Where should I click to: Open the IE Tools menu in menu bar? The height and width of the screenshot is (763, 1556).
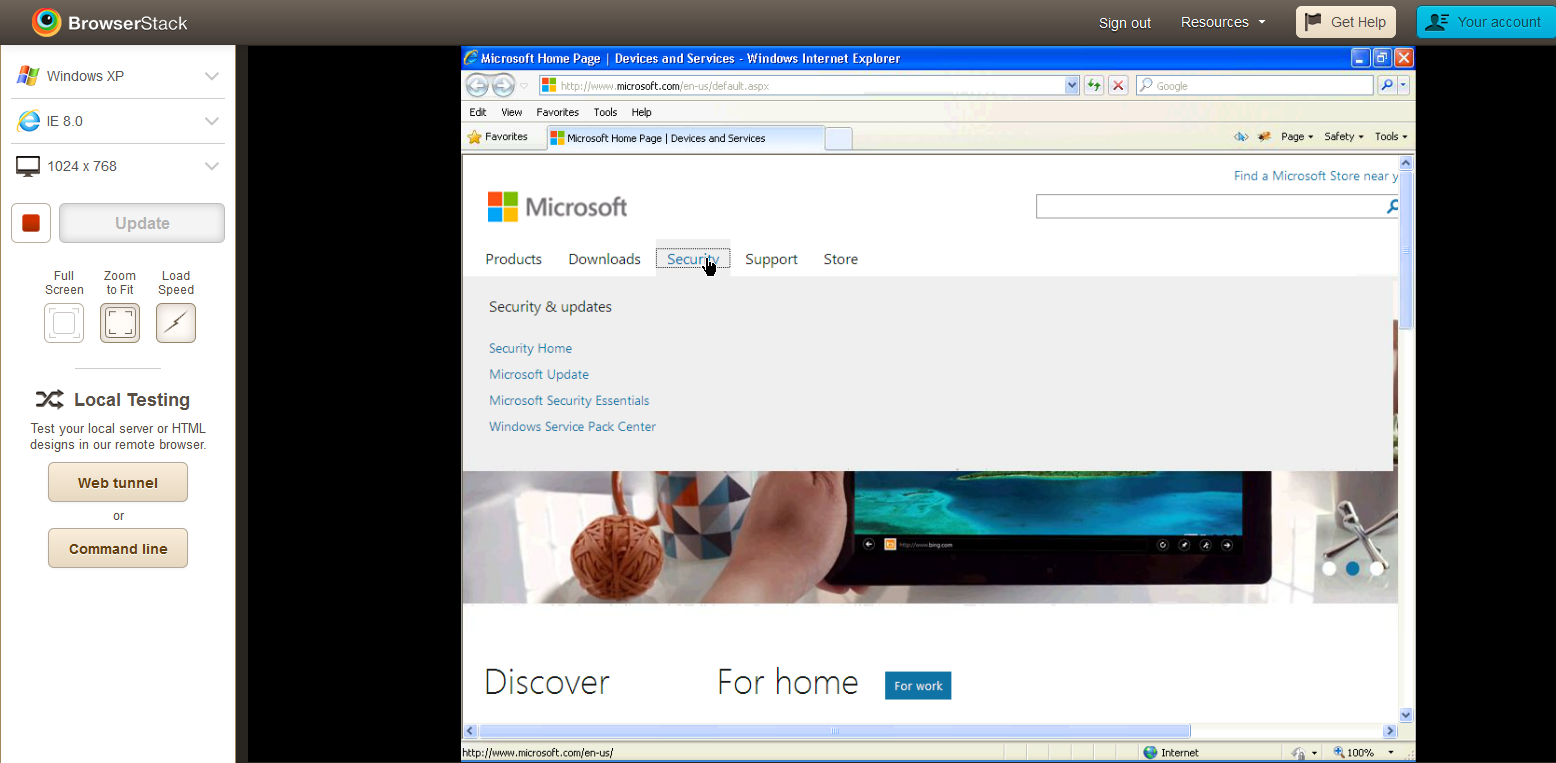(605, 112)
